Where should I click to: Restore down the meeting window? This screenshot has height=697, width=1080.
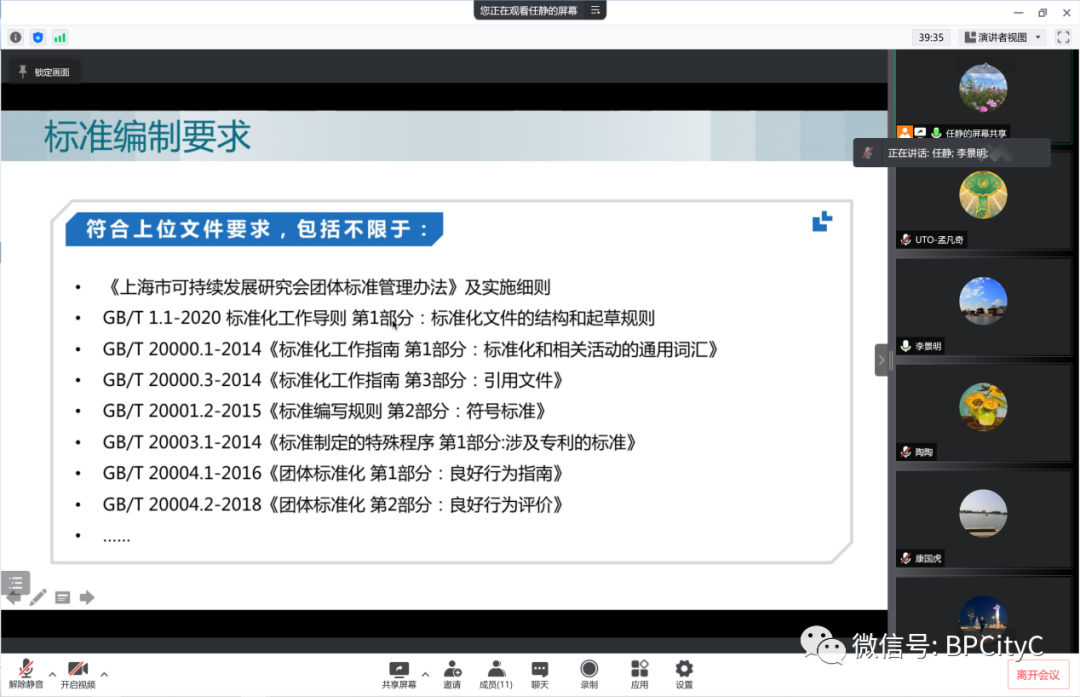pyautogui.click(x=1042, y=12)
